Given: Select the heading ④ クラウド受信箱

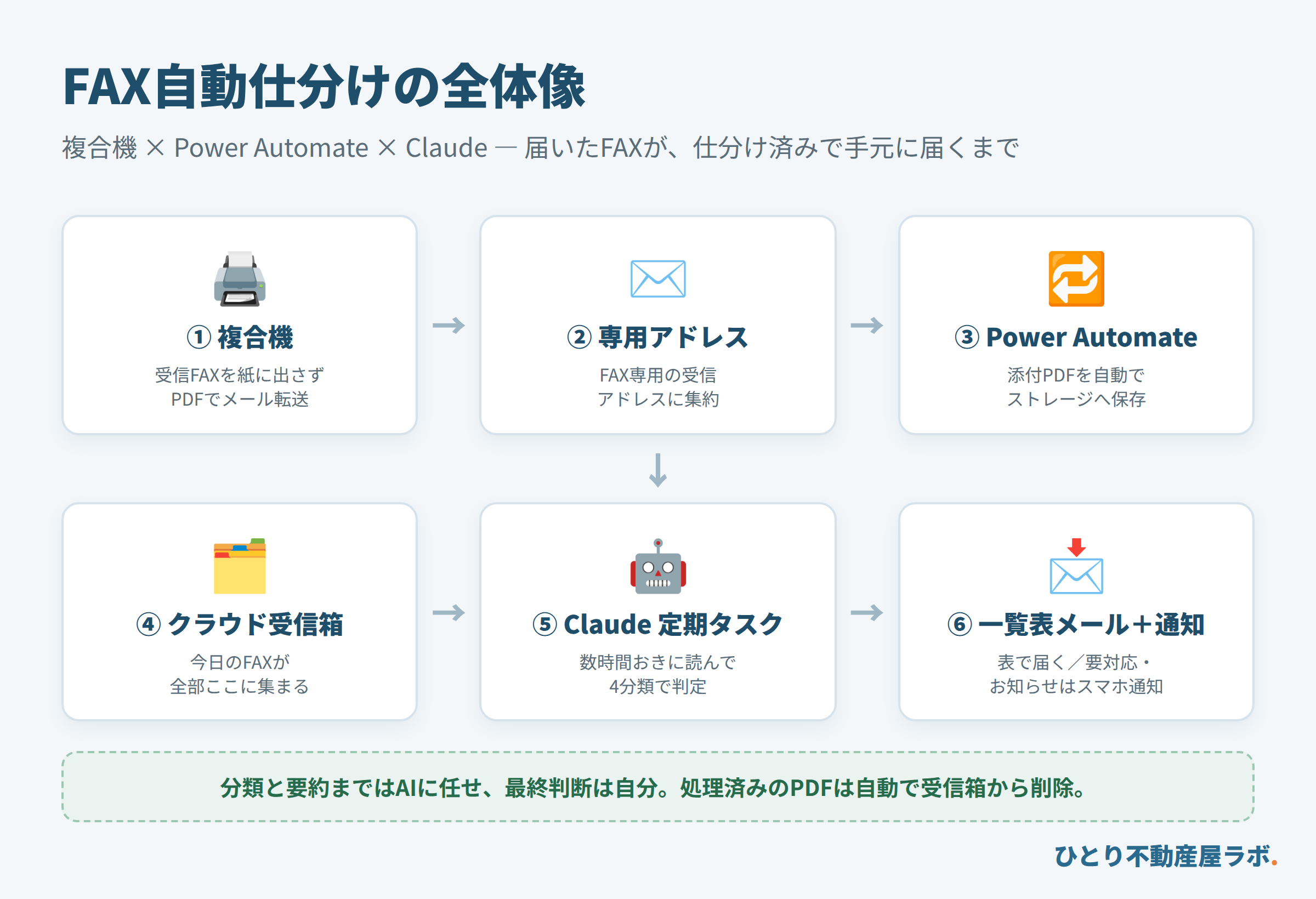Looking at the screenshot, I should click(240, 624).
